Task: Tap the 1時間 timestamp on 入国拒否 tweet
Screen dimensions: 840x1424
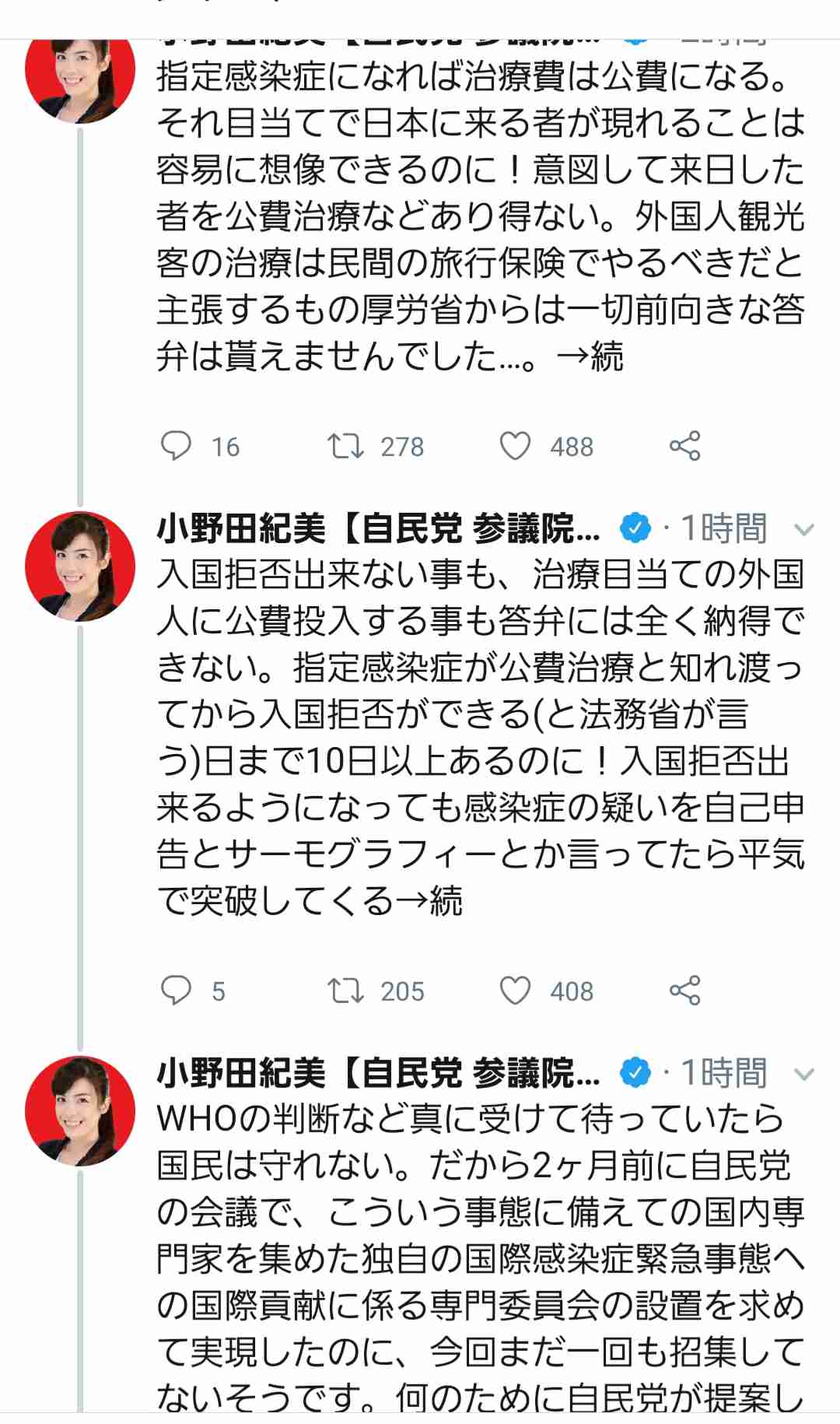Action: coord(723,529)
